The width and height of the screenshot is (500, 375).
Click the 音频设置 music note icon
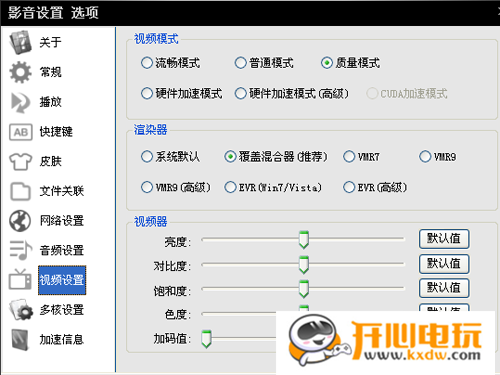tap(21, 250)
